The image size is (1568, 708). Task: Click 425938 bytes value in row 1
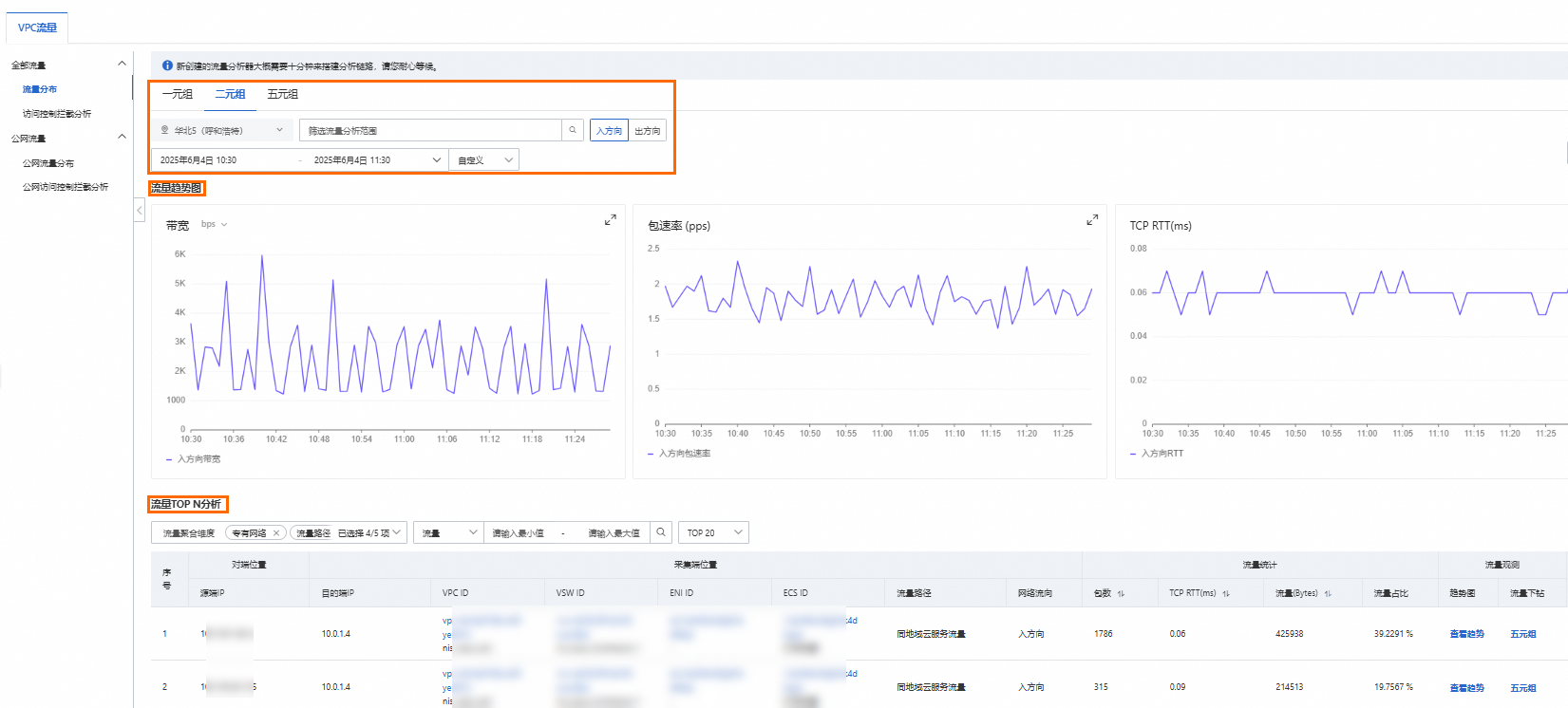pos(1289,634)
